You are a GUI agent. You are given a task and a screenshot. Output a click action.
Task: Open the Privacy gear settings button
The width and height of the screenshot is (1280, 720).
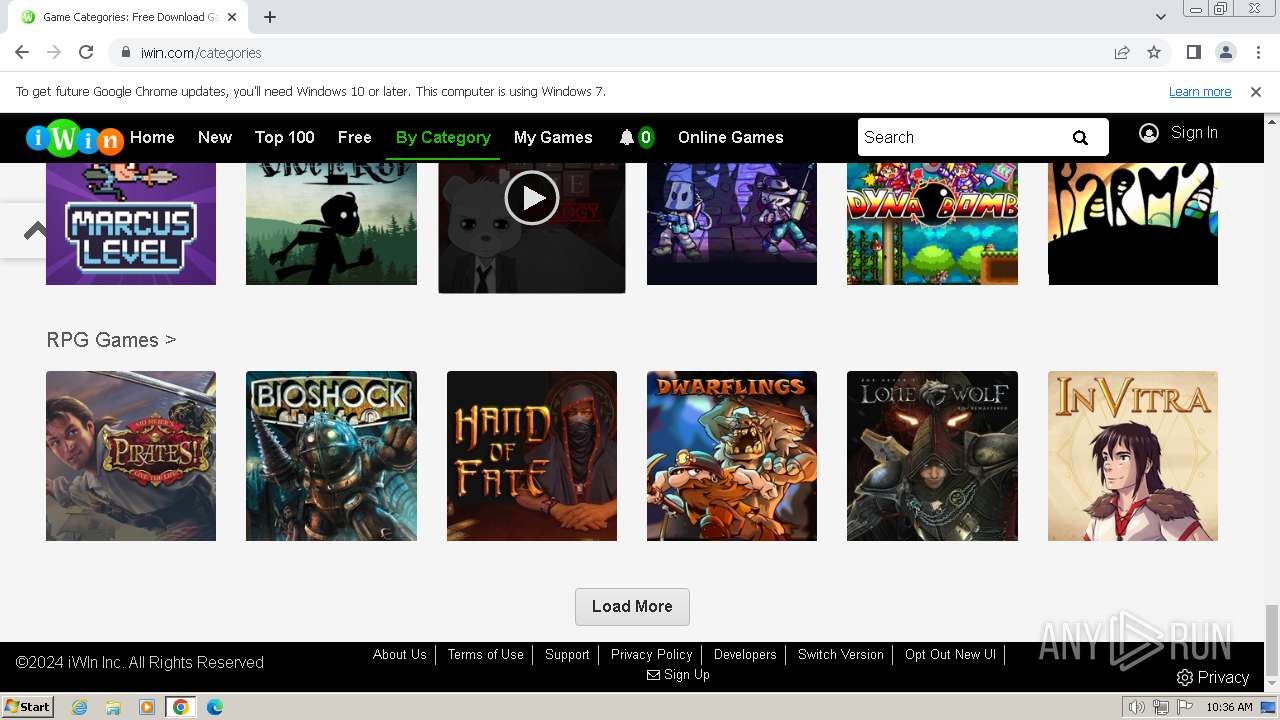pos(1213,677)
